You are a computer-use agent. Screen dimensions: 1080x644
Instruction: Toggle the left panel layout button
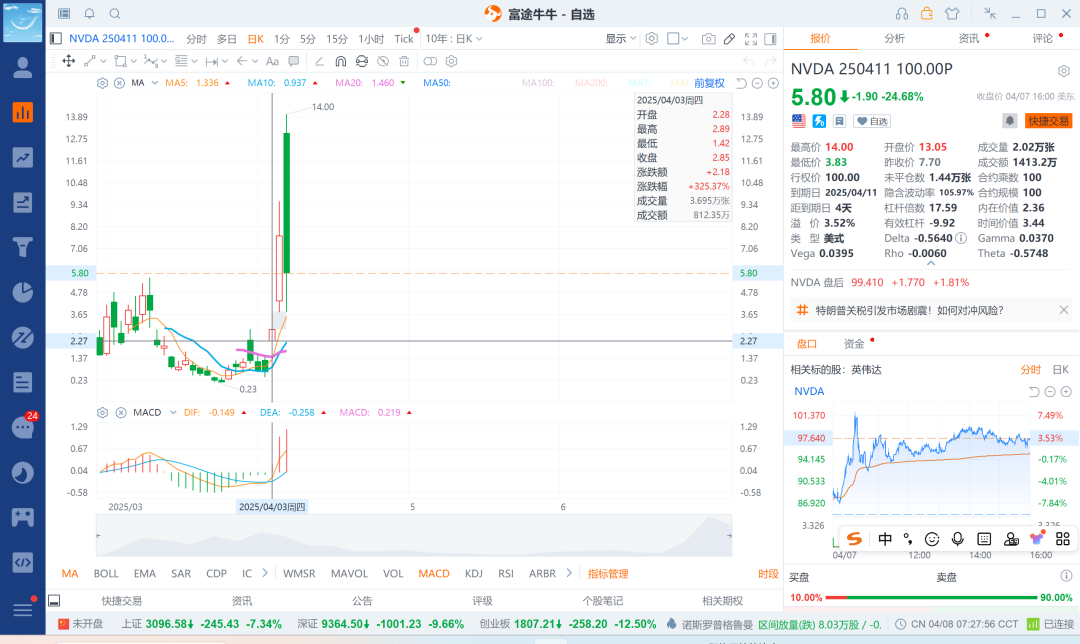pyautogui.click(x=56, y=39)
